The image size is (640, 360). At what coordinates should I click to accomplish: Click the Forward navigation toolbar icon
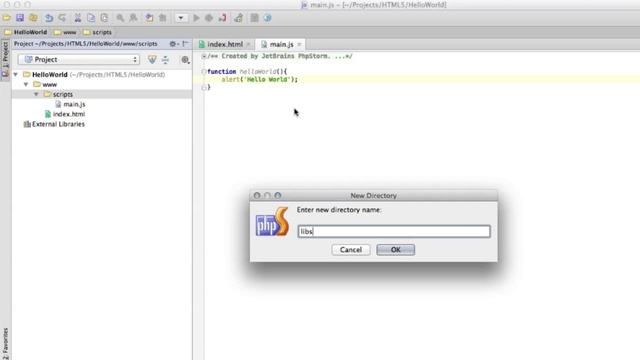[x=162, y=18]
